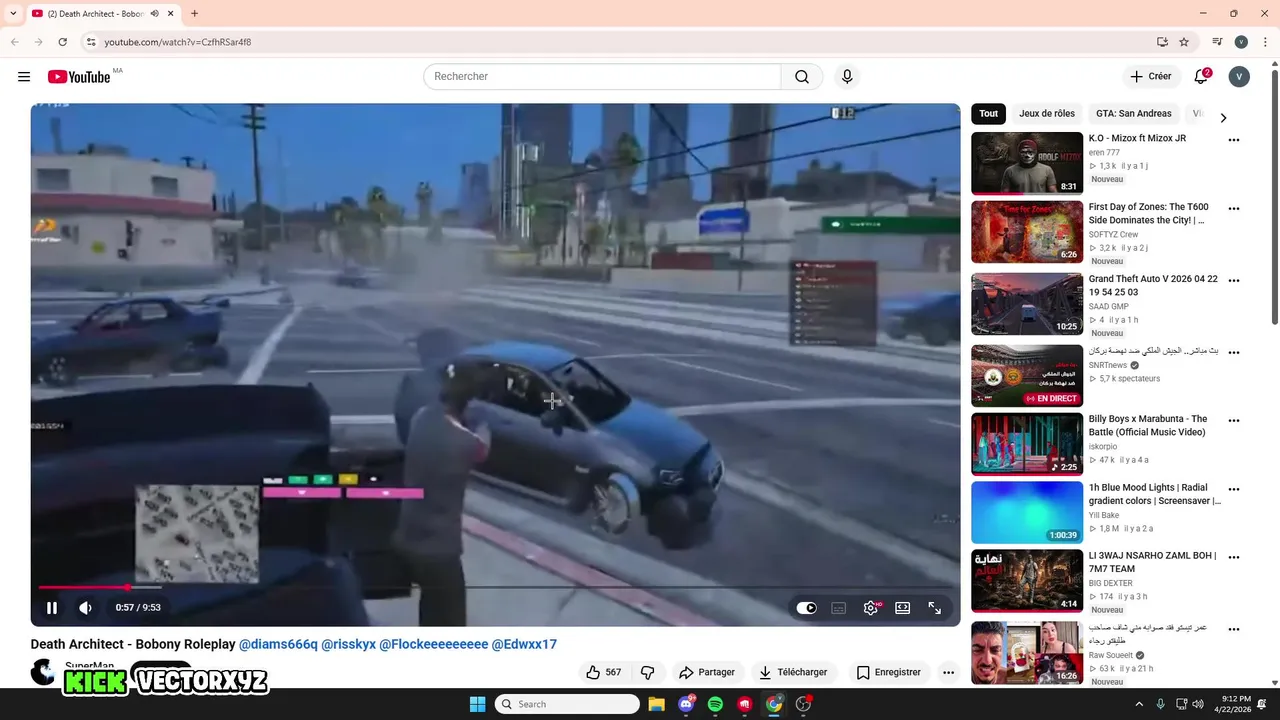Go back in Chrome
Viewport: 1280px width, 720px height.
(x=15, y=42)
